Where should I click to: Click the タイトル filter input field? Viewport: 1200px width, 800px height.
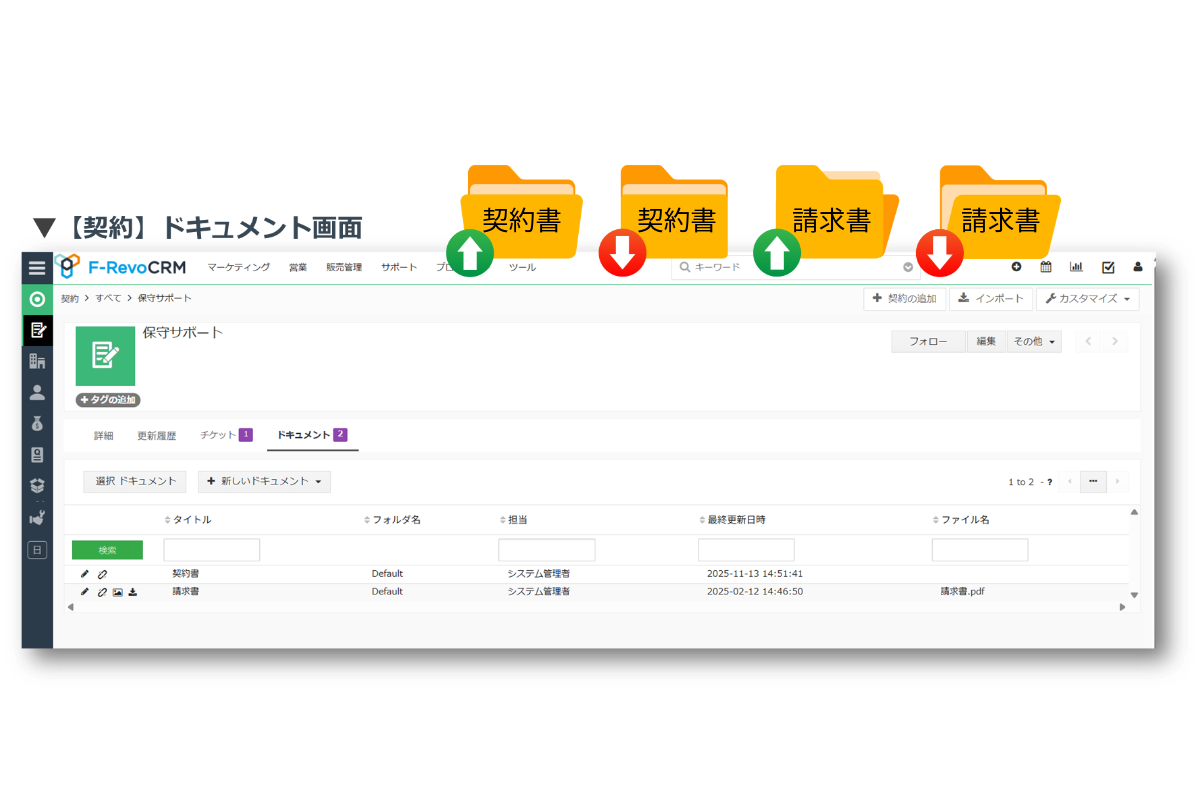[x=212, y=550]
